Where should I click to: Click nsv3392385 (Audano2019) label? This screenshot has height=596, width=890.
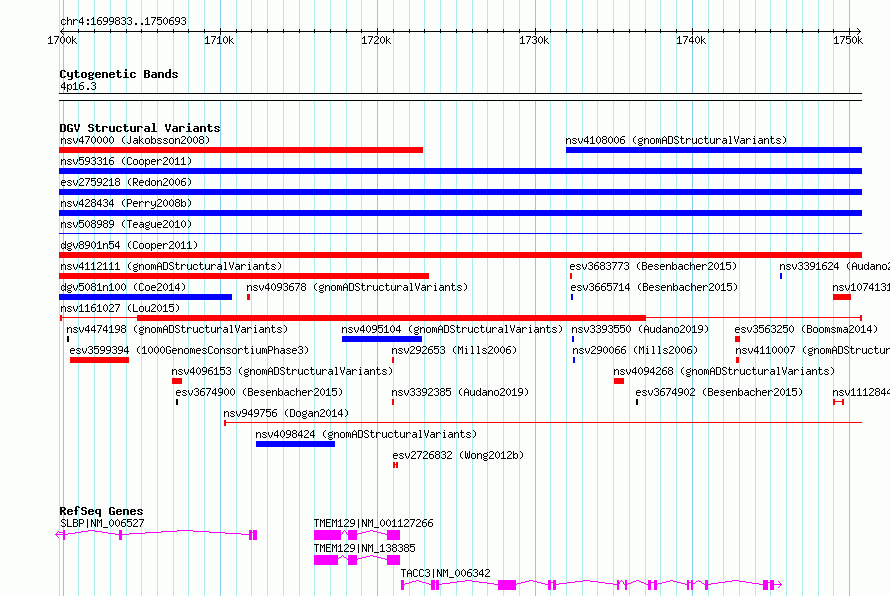(460, 392)
